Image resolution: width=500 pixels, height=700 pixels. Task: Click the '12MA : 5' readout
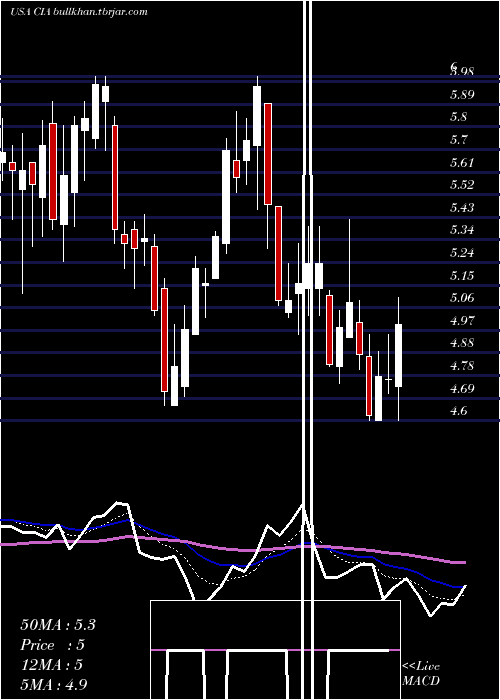51,665
